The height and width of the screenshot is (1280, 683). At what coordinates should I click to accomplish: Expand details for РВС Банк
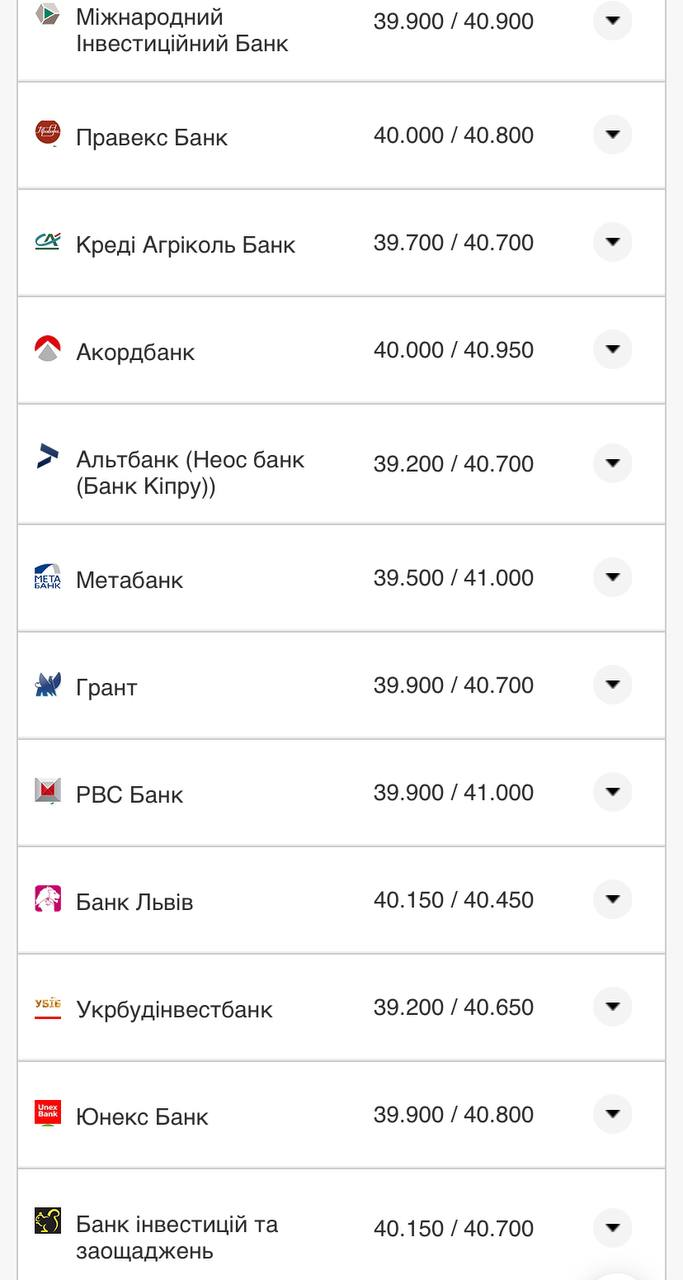pyautogui.click(x=612, y=792)
